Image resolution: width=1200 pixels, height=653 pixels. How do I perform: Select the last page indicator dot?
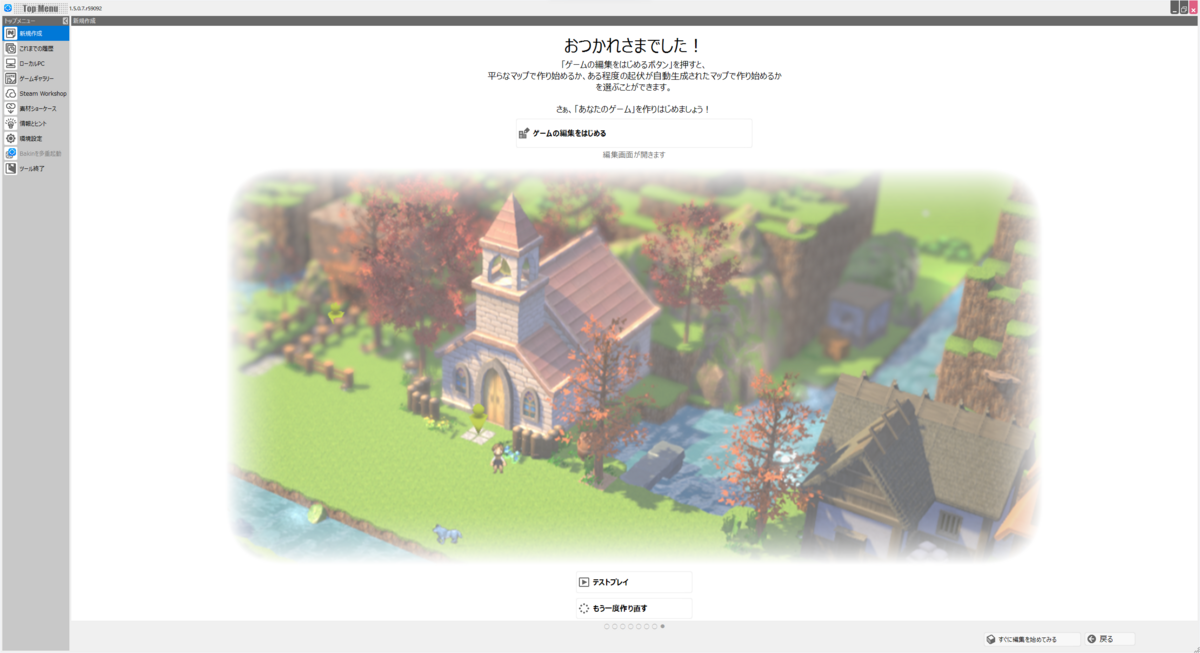point(661,628)
